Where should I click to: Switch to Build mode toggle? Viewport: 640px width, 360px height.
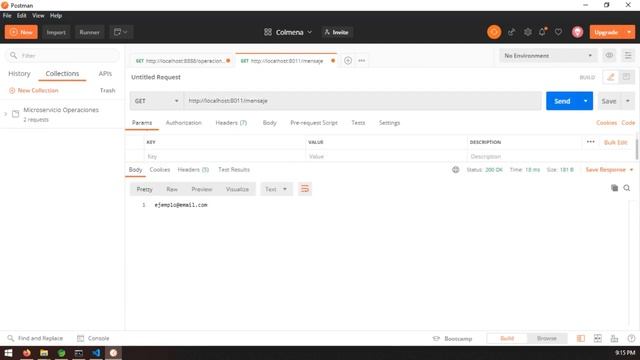click(x=507, y=338)
